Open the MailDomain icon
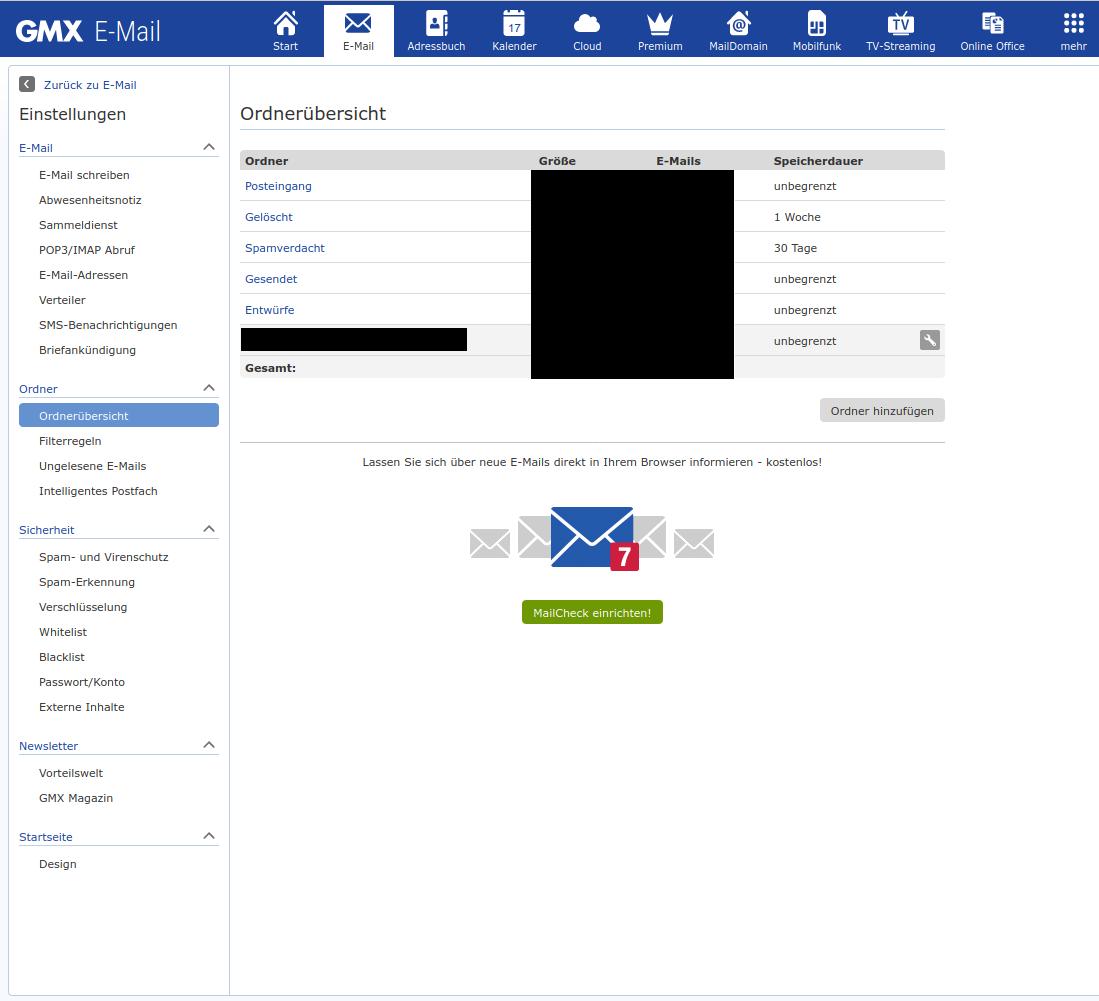Image resolution: width=1099 pixels, height=1001 pixels. (738, 24)
